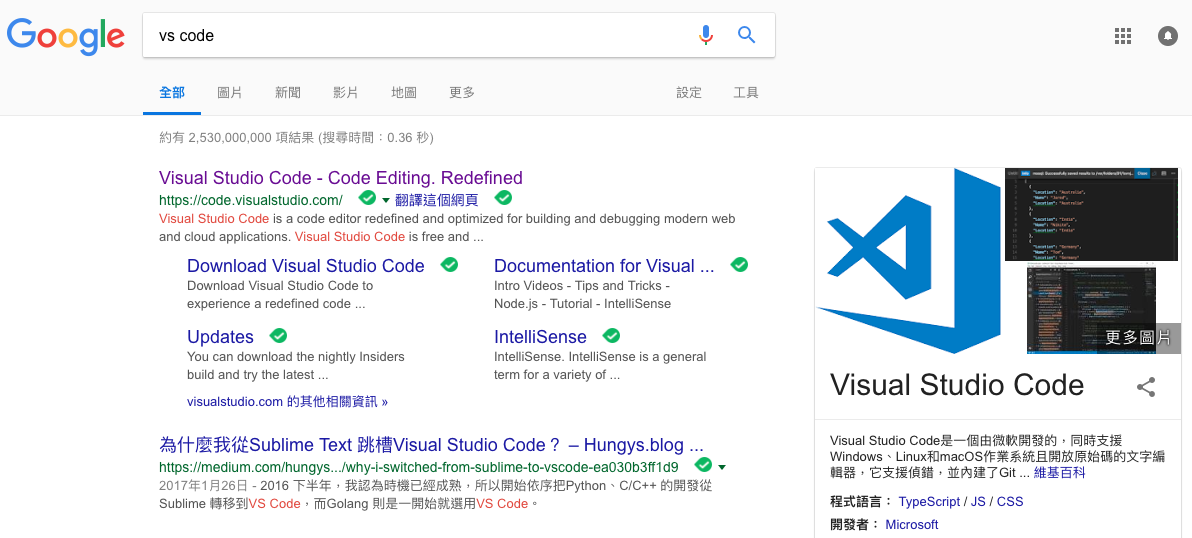Switch to the 圖片 tab
This screenshot has width=1192, height=538.
click(230, 93)
